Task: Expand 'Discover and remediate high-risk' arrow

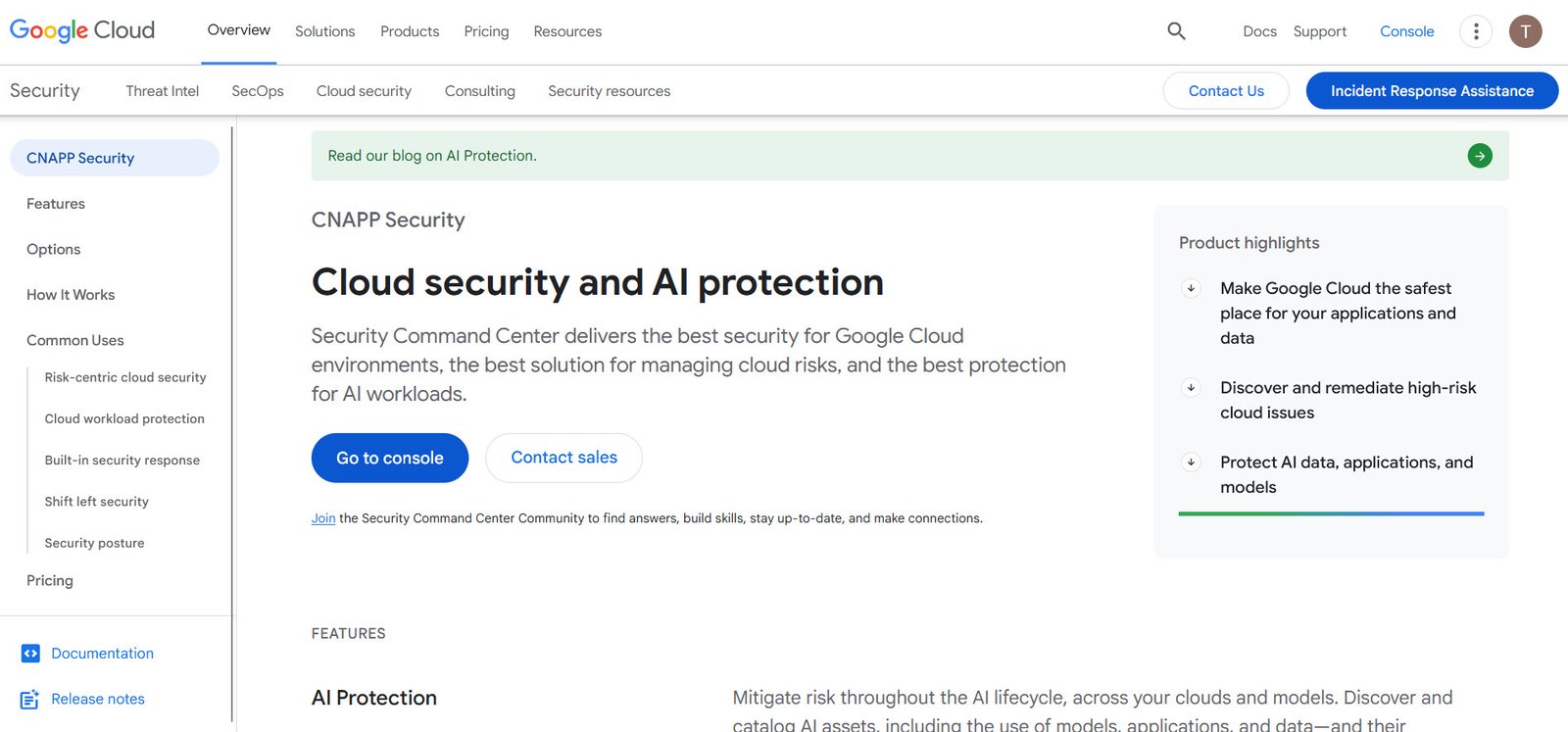Action: (1191, 388)
